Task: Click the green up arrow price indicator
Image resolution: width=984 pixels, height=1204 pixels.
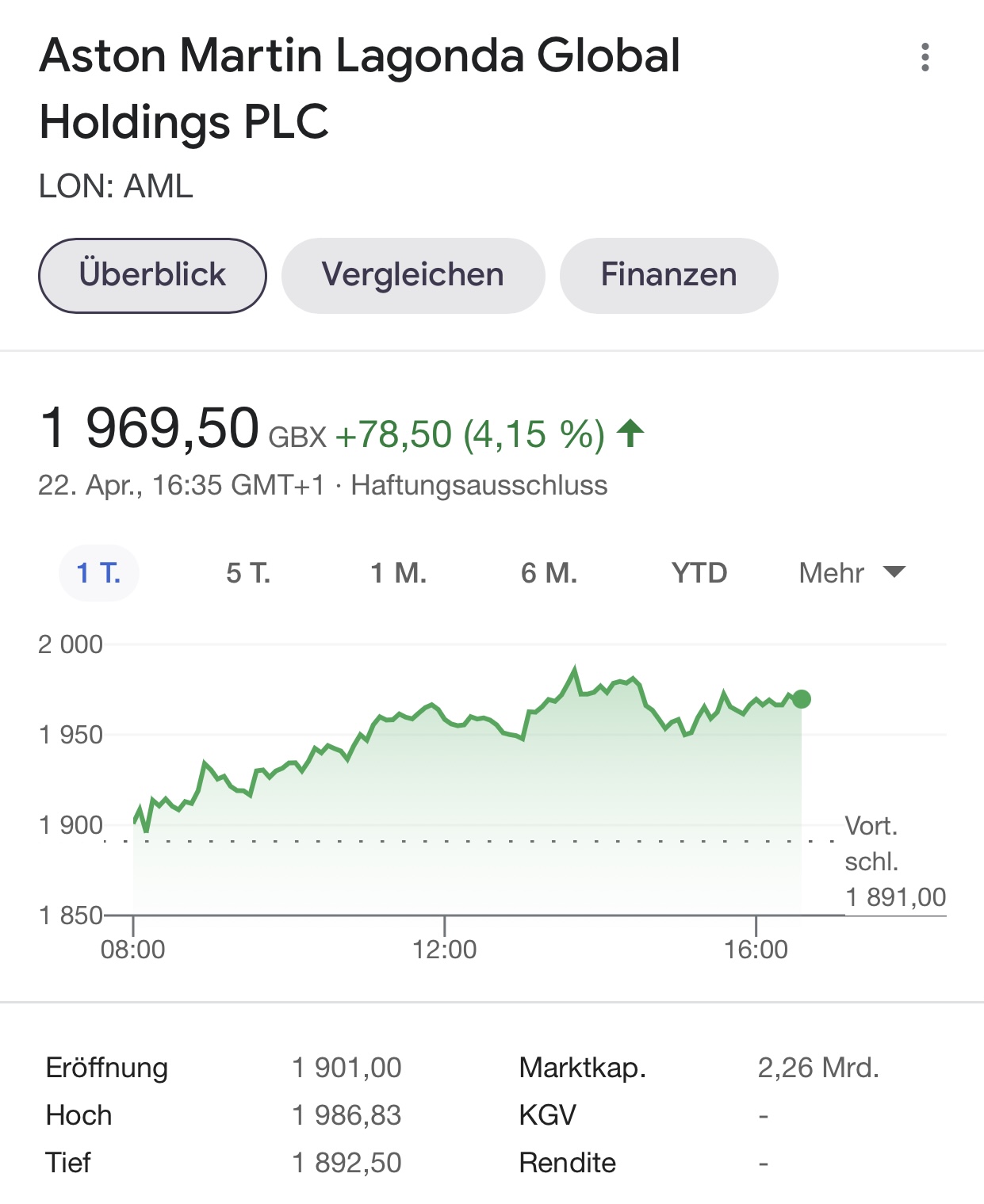Action: pos(631,434)
